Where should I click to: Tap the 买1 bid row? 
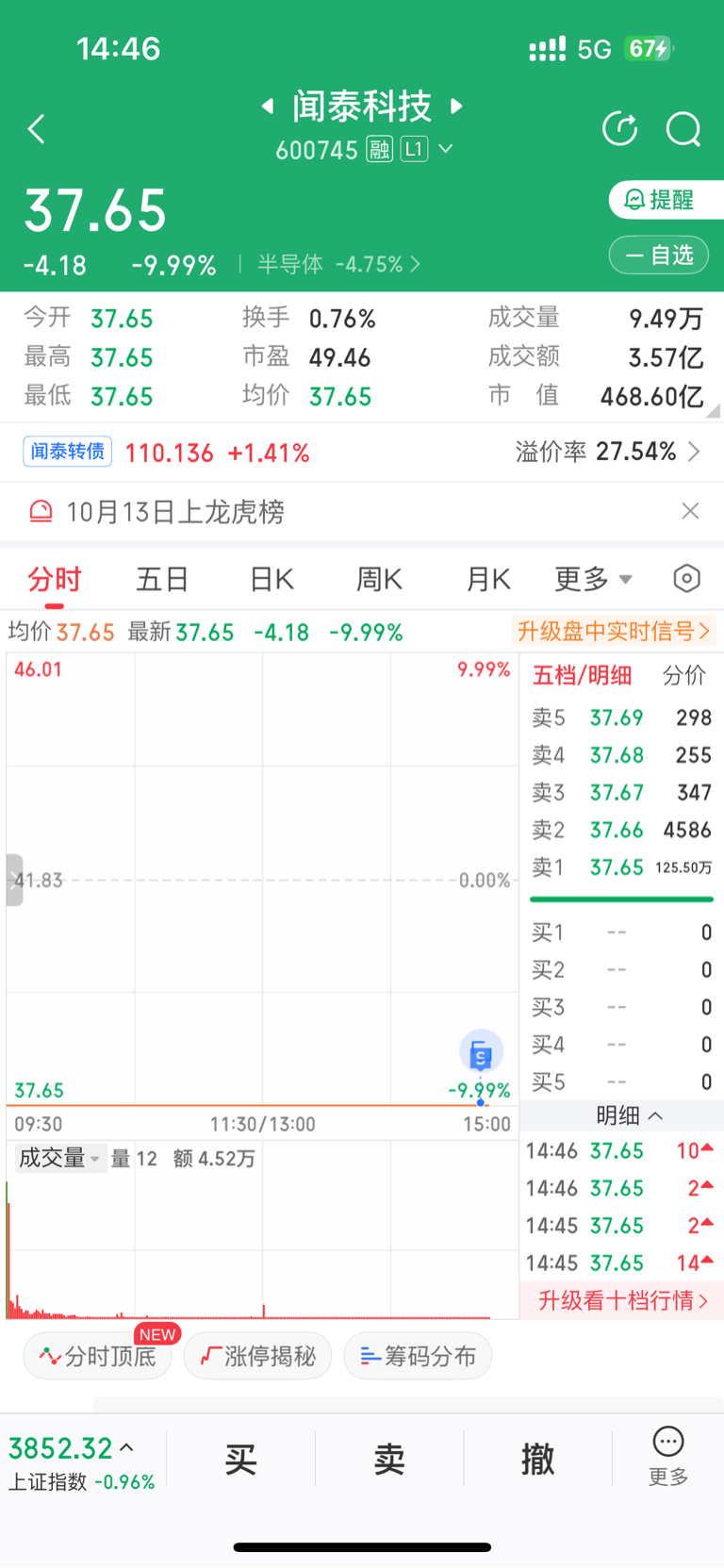[621, 933]
